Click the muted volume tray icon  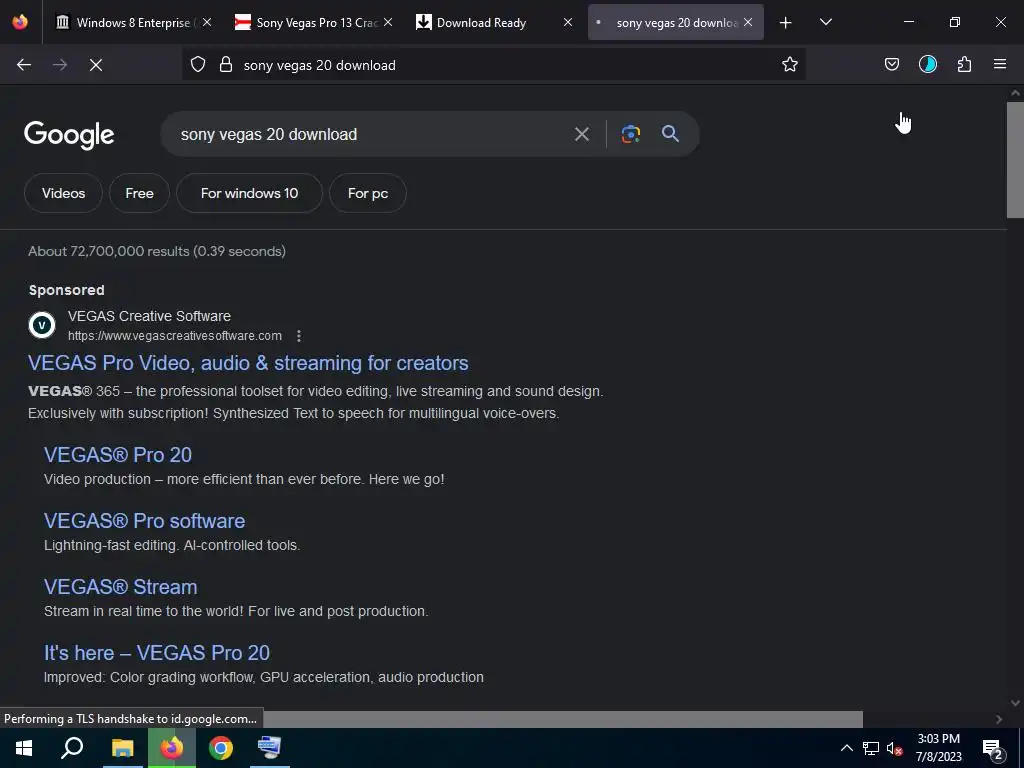[x=894, y=748]
